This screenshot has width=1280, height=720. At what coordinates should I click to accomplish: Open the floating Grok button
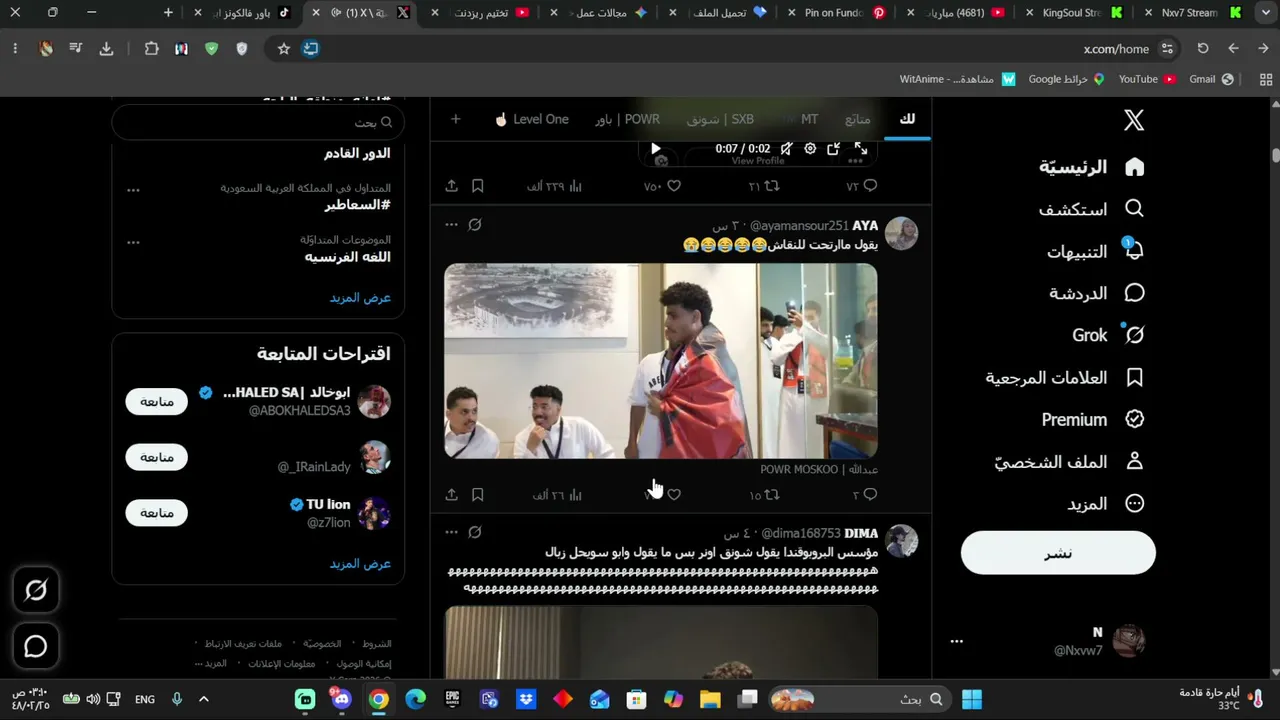pos(36,590)
